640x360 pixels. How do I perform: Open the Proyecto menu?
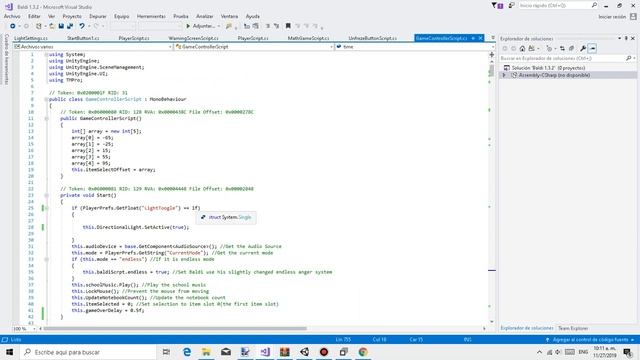[x=72, y=16]
